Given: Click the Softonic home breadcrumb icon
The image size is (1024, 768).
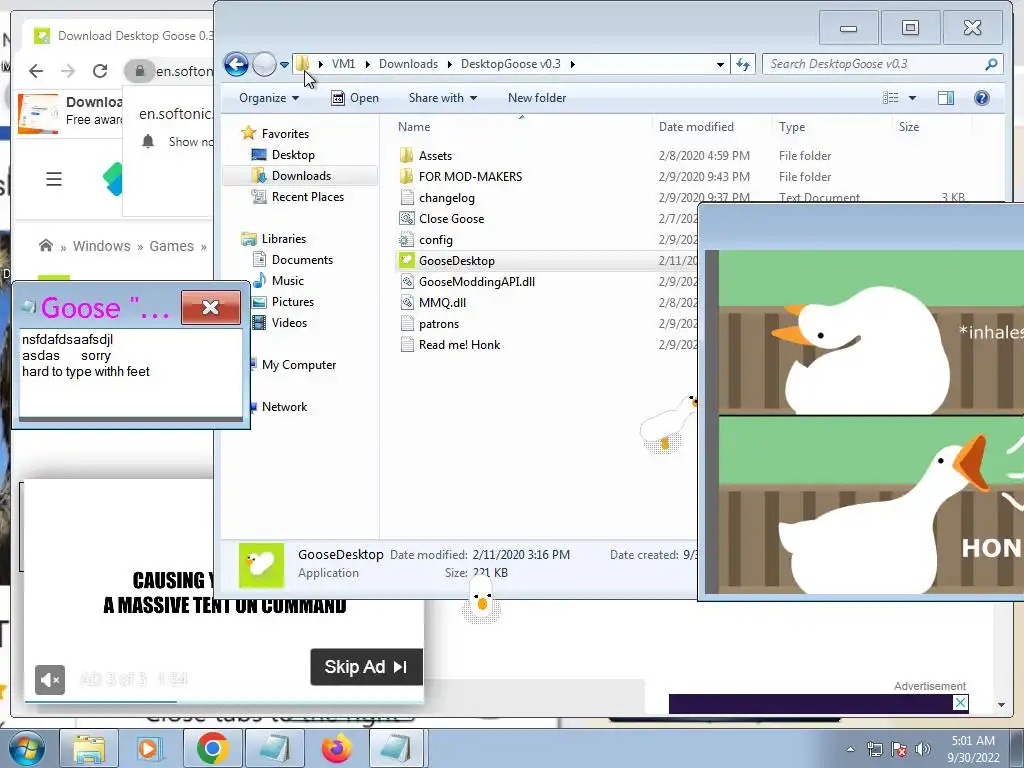Looking at the screenshot, I should tap(46, 246).
